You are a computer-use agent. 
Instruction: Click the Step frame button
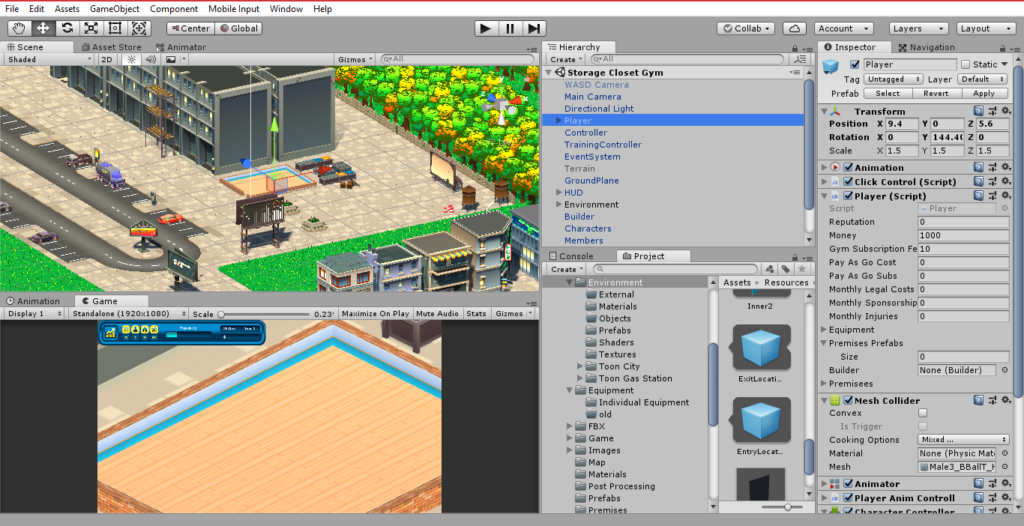tap(535, 28)
